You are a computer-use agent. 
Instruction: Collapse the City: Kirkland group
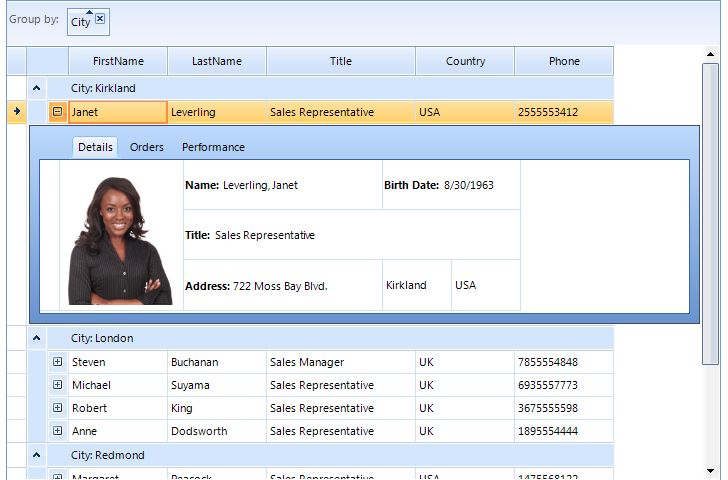tap(36, 88)
